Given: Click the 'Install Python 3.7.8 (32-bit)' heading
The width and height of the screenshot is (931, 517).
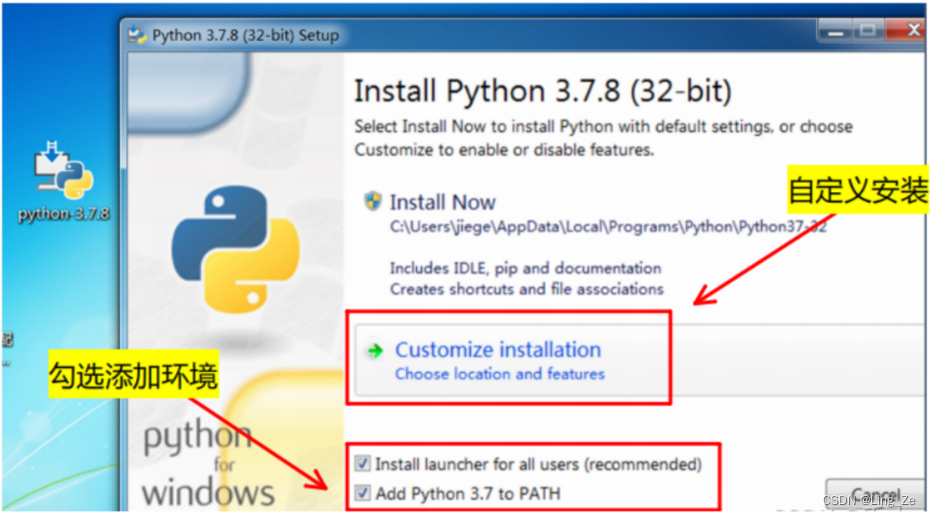Looking at the screenshot, I should pos(543,91).
